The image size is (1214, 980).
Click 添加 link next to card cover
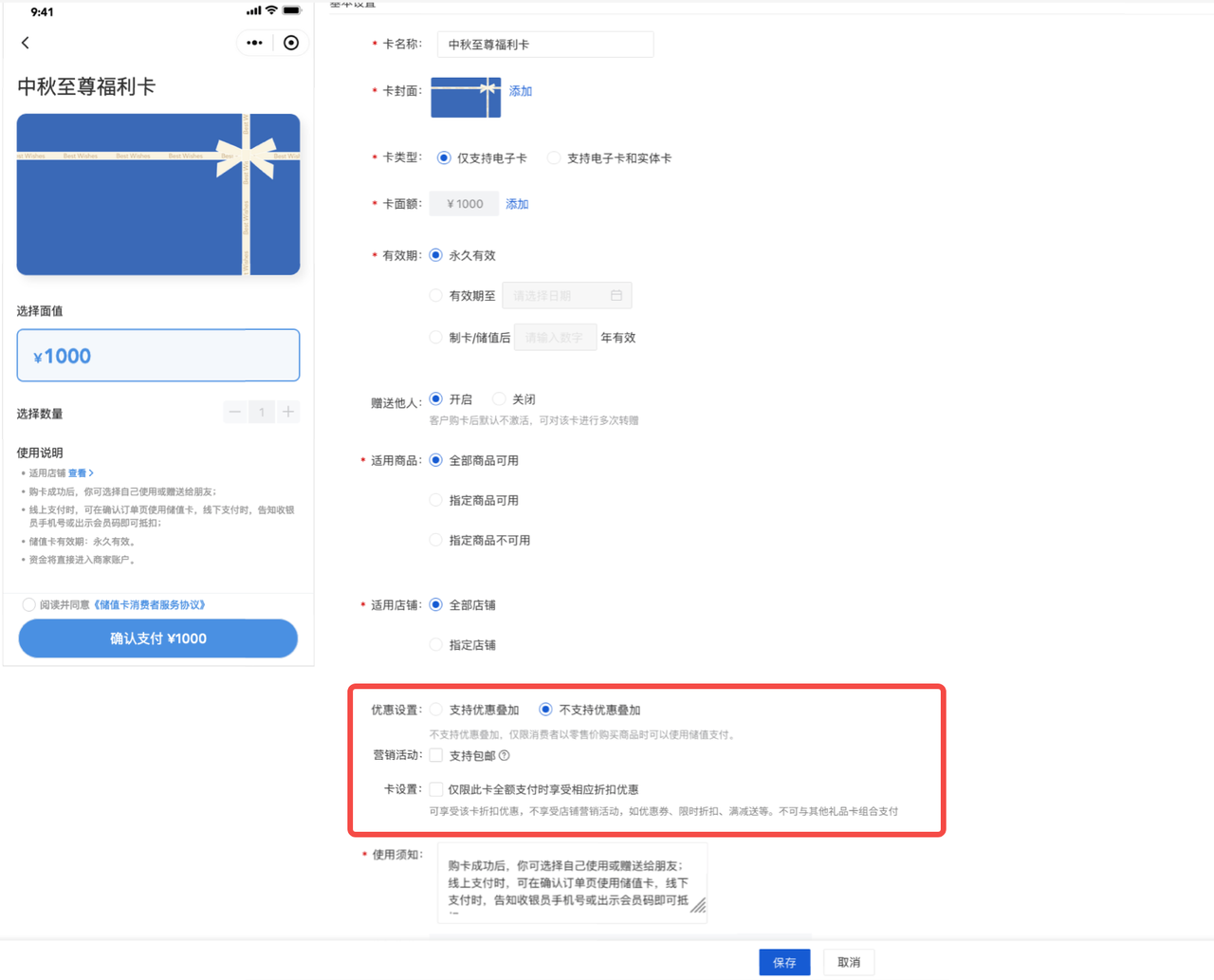[x=521, y=91]
